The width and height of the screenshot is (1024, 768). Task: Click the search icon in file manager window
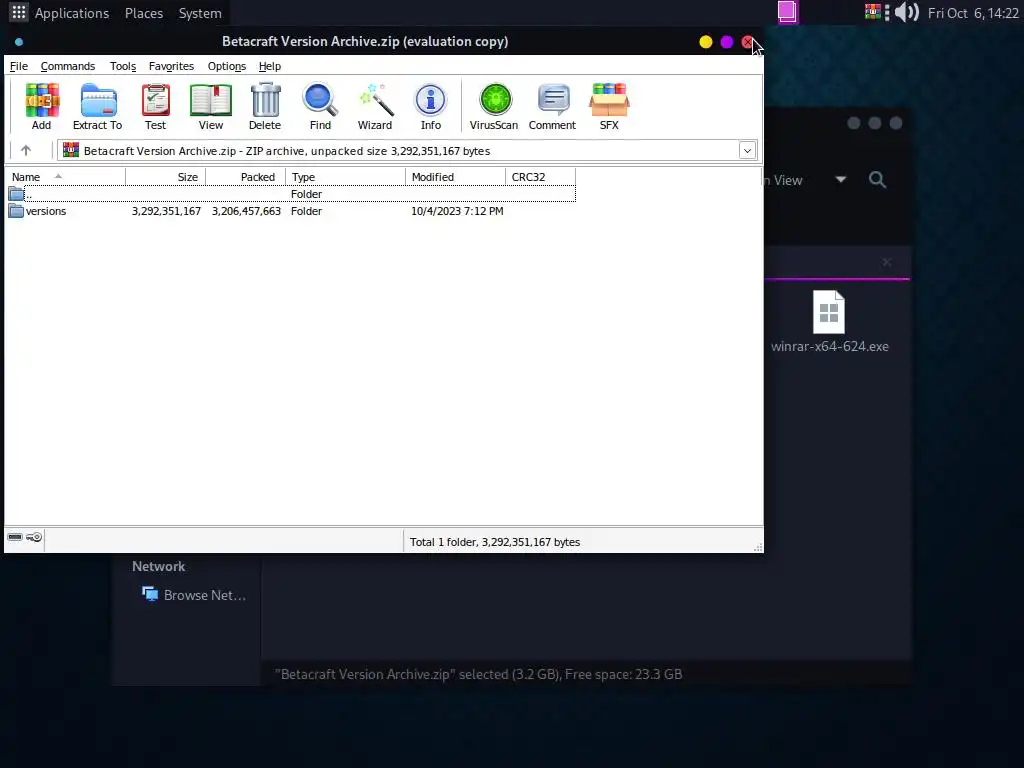878,180
